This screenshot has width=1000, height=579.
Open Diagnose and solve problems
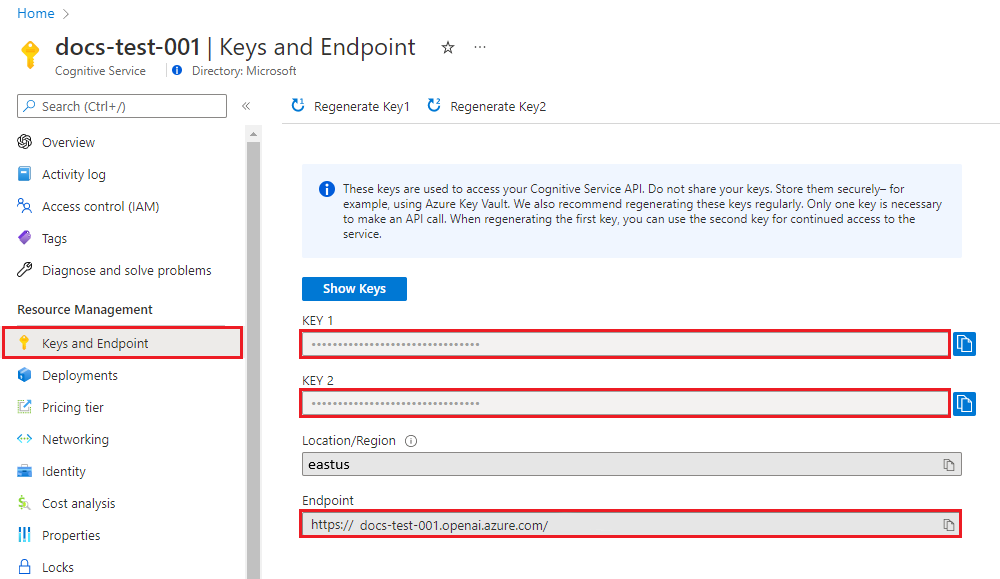pyautogui.click(x=125, y=270)
